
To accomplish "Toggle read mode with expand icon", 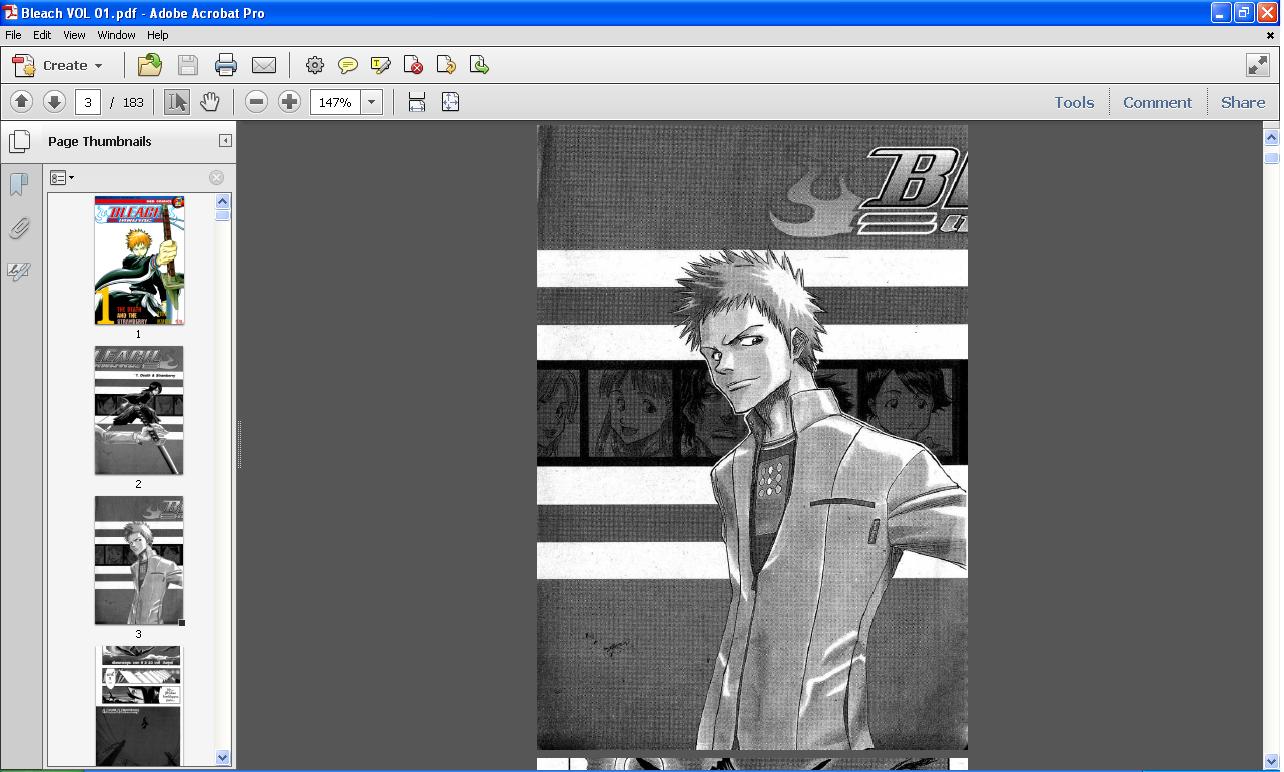I will pos(1258,65).
